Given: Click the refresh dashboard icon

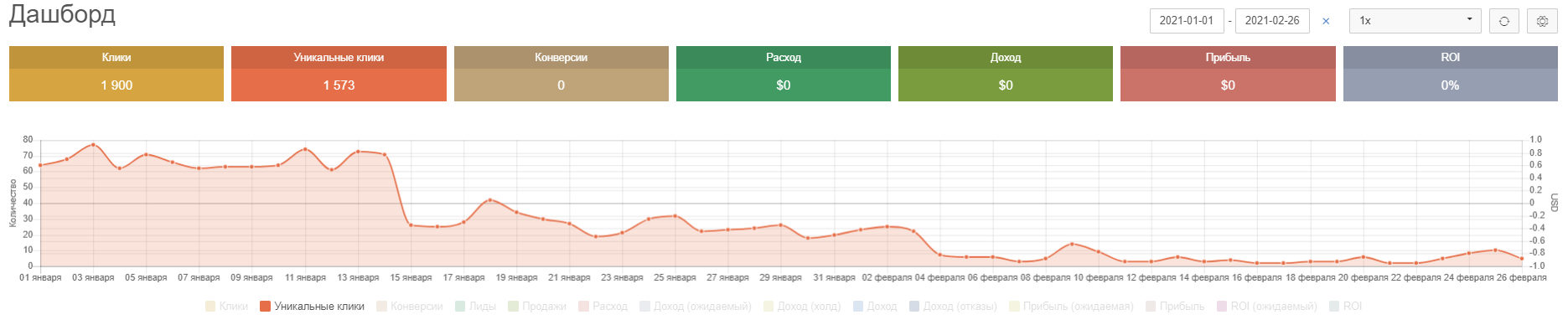Looking at the screenshot, I should point(1504,21).
